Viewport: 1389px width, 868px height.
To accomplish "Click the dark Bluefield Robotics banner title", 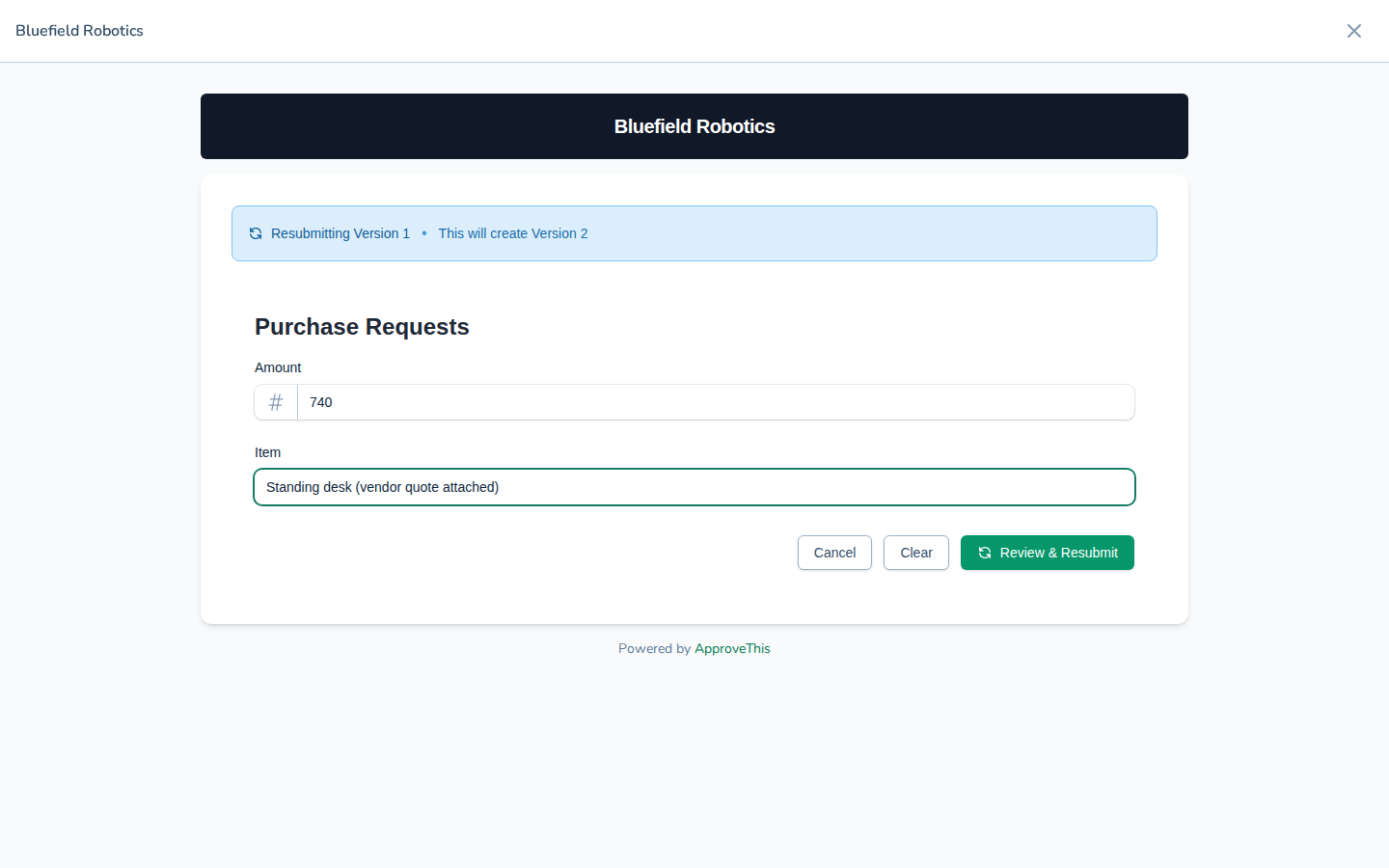I will click(694, 126).
